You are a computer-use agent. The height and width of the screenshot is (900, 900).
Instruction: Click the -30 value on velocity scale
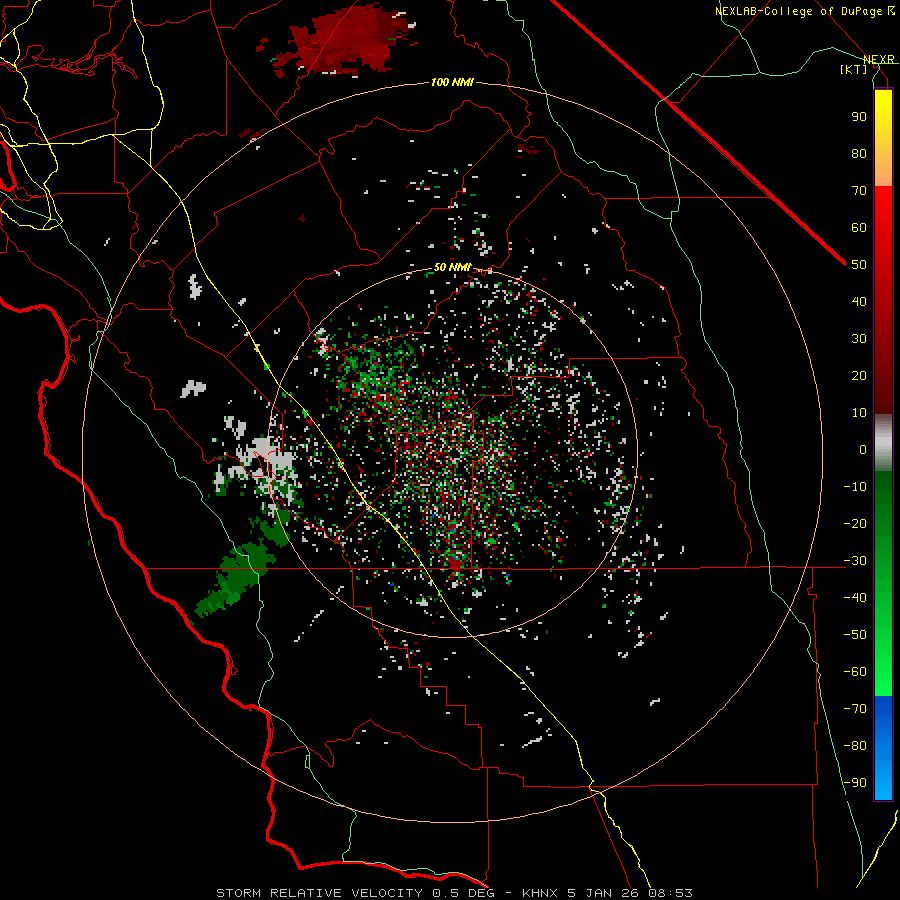coord(855,561)
